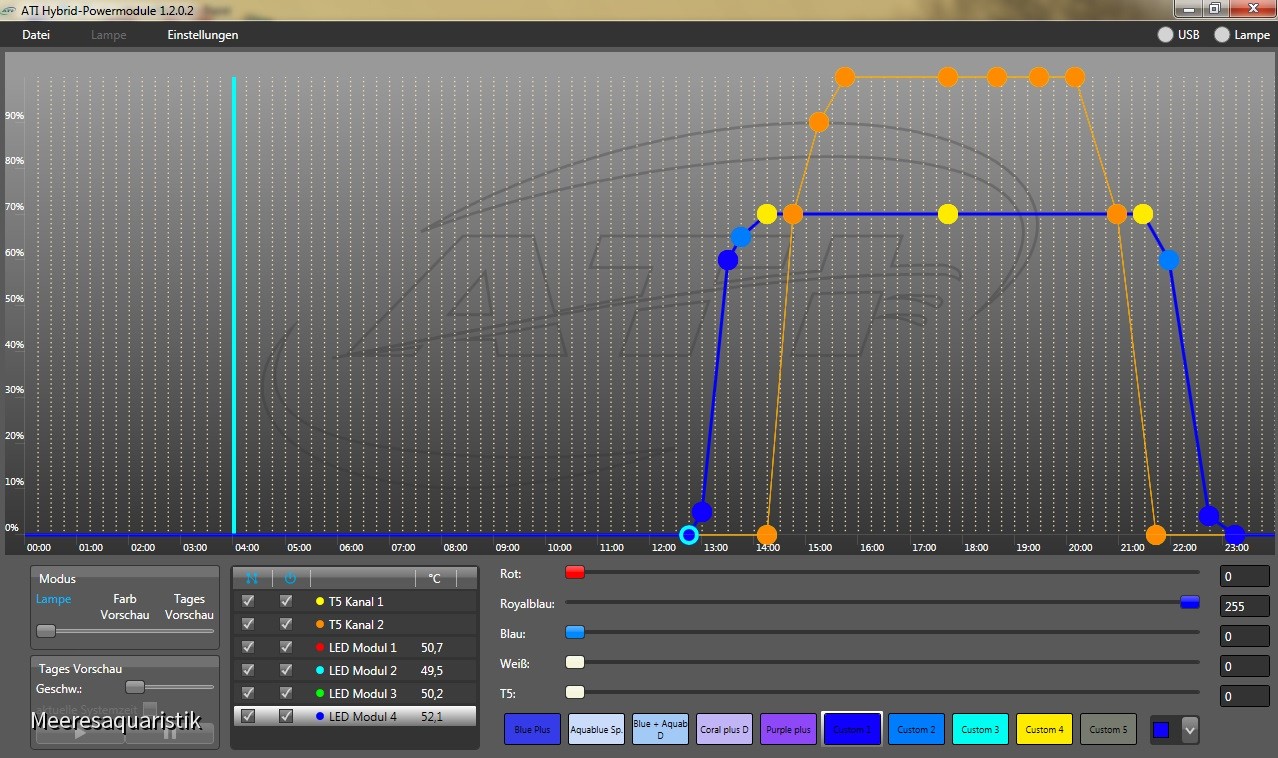
Task: Apply the Coral plus D preset
Action: (x=725, y=730)
